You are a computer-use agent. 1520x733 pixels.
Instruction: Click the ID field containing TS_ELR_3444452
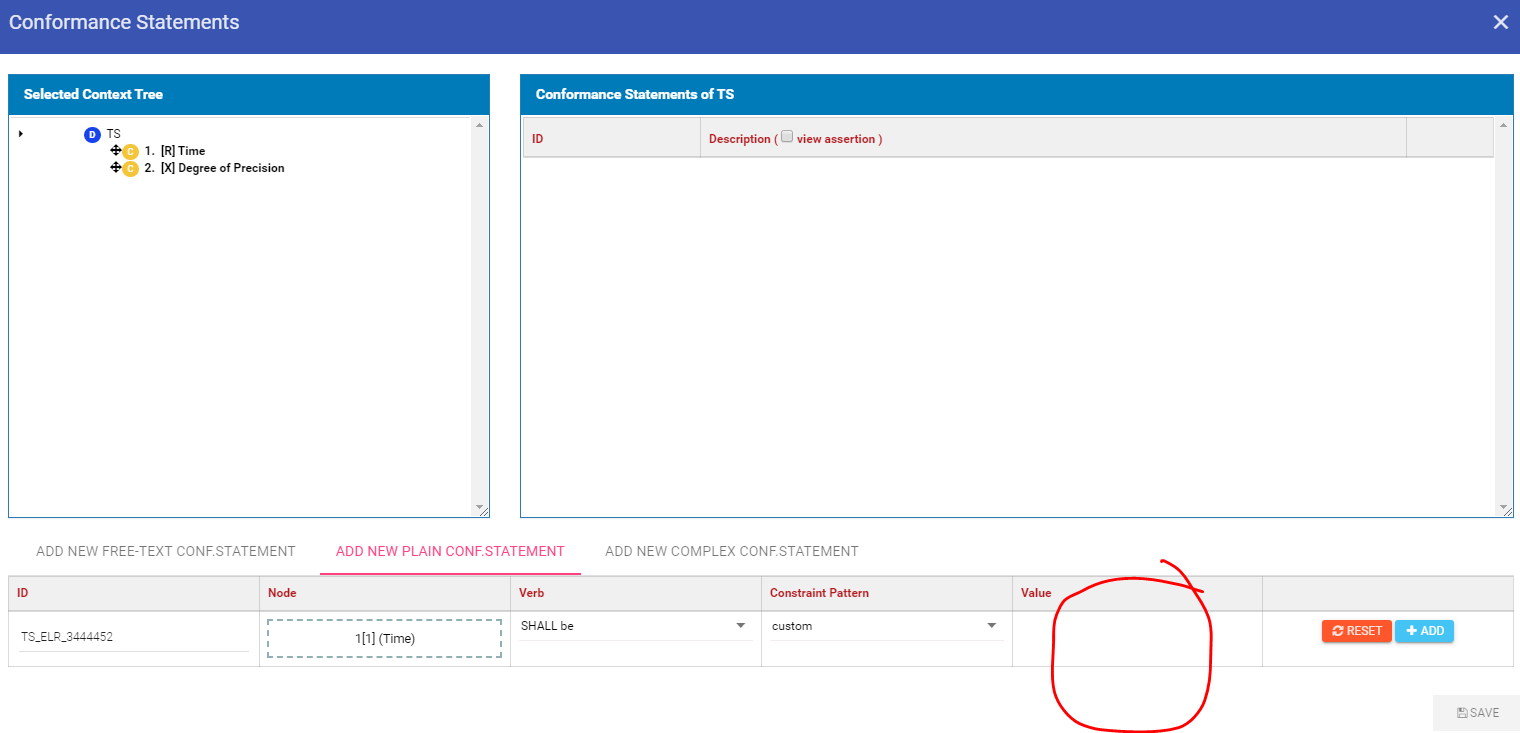click(x=135, y=635)
